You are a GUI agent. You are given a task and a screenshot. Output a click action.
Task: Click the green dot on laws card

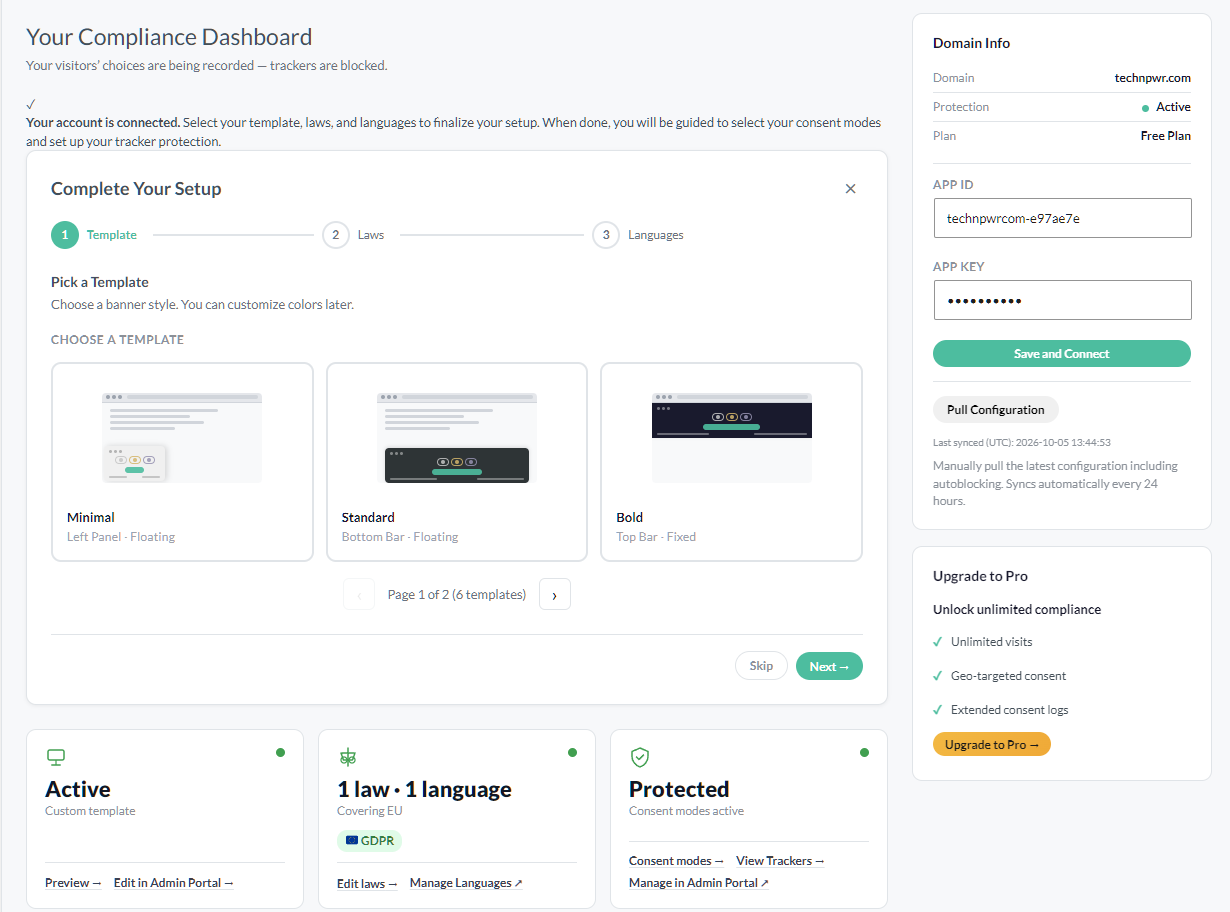point(572,752)
